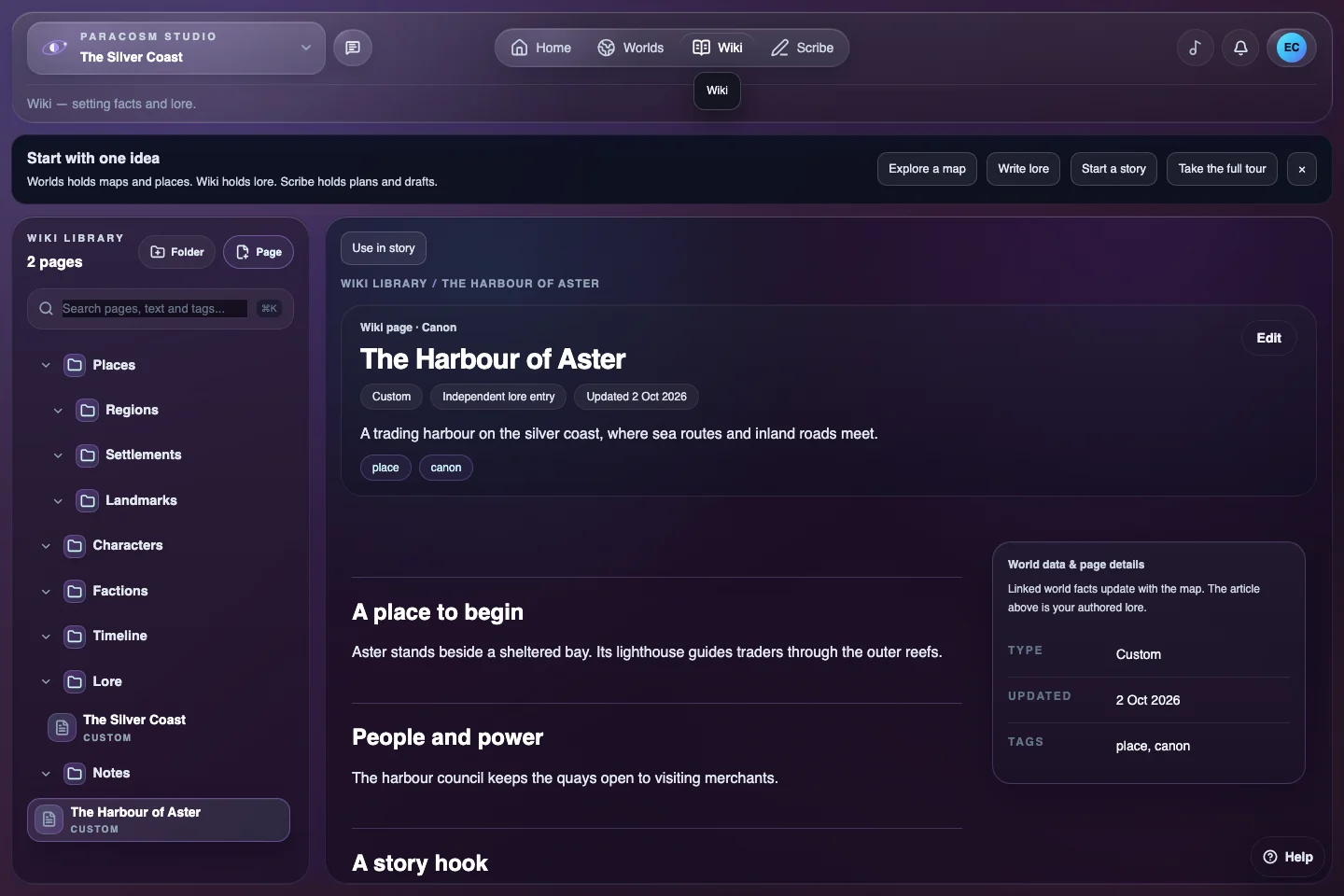Open the chat panel icon beside project selector

pyautogui.click(x=353, y=48)
